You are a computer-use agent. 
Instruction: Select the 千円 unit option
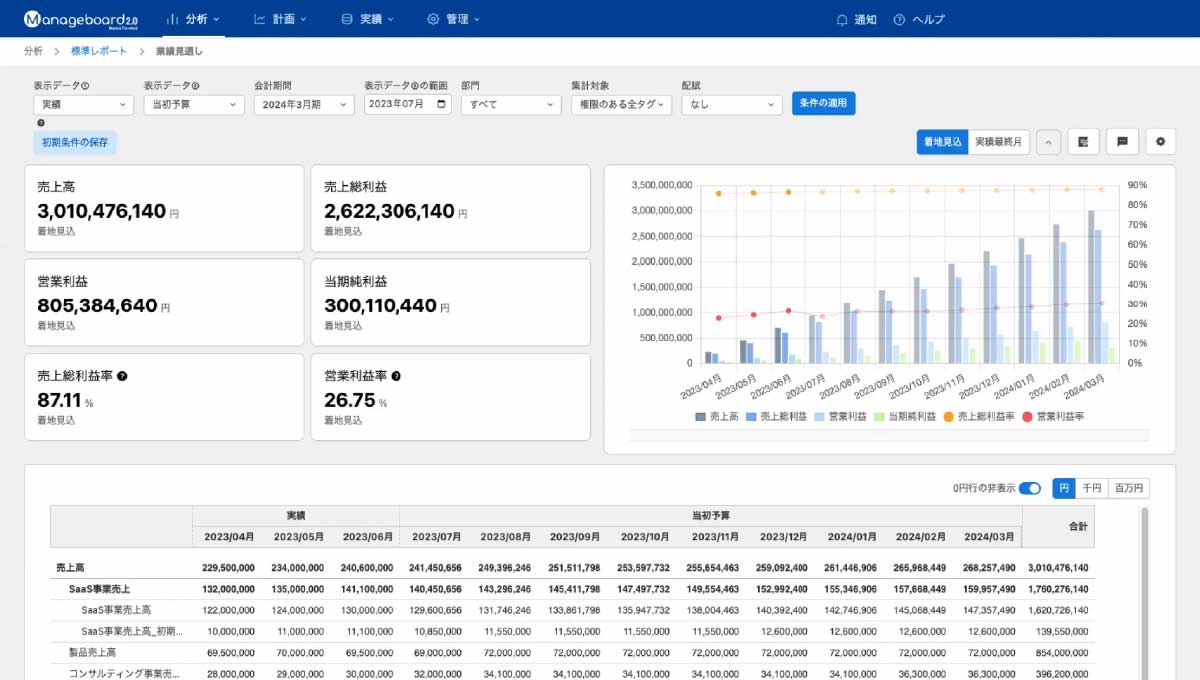(1092, 488)
